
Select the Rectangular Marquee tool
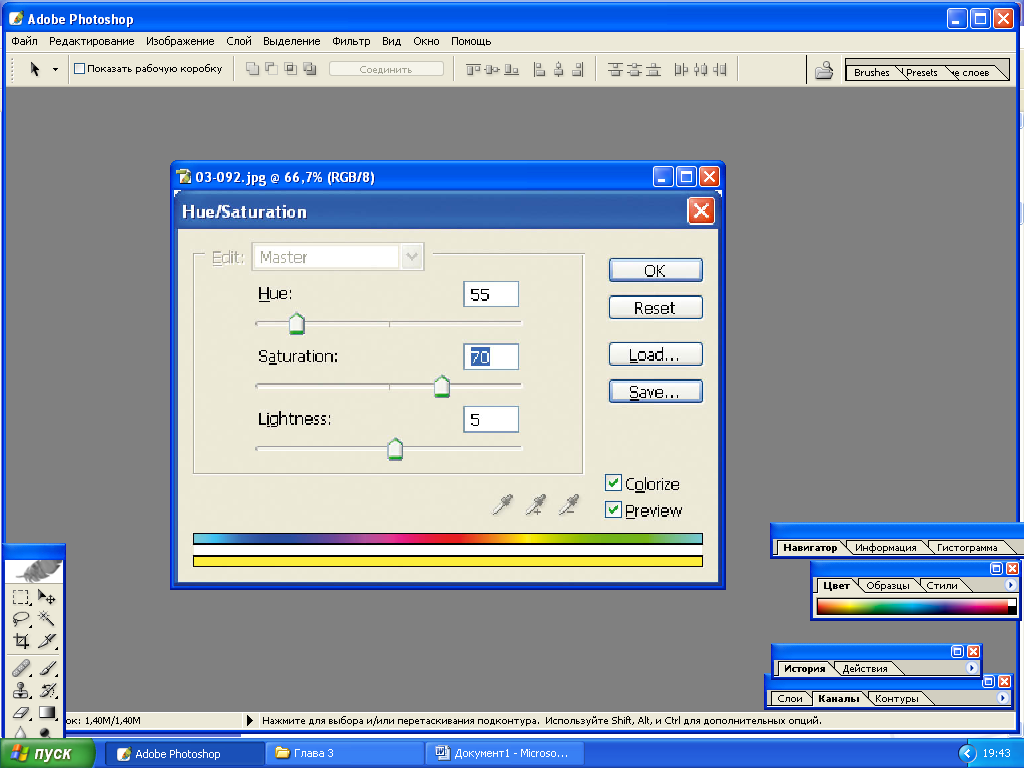coord(21,597)
